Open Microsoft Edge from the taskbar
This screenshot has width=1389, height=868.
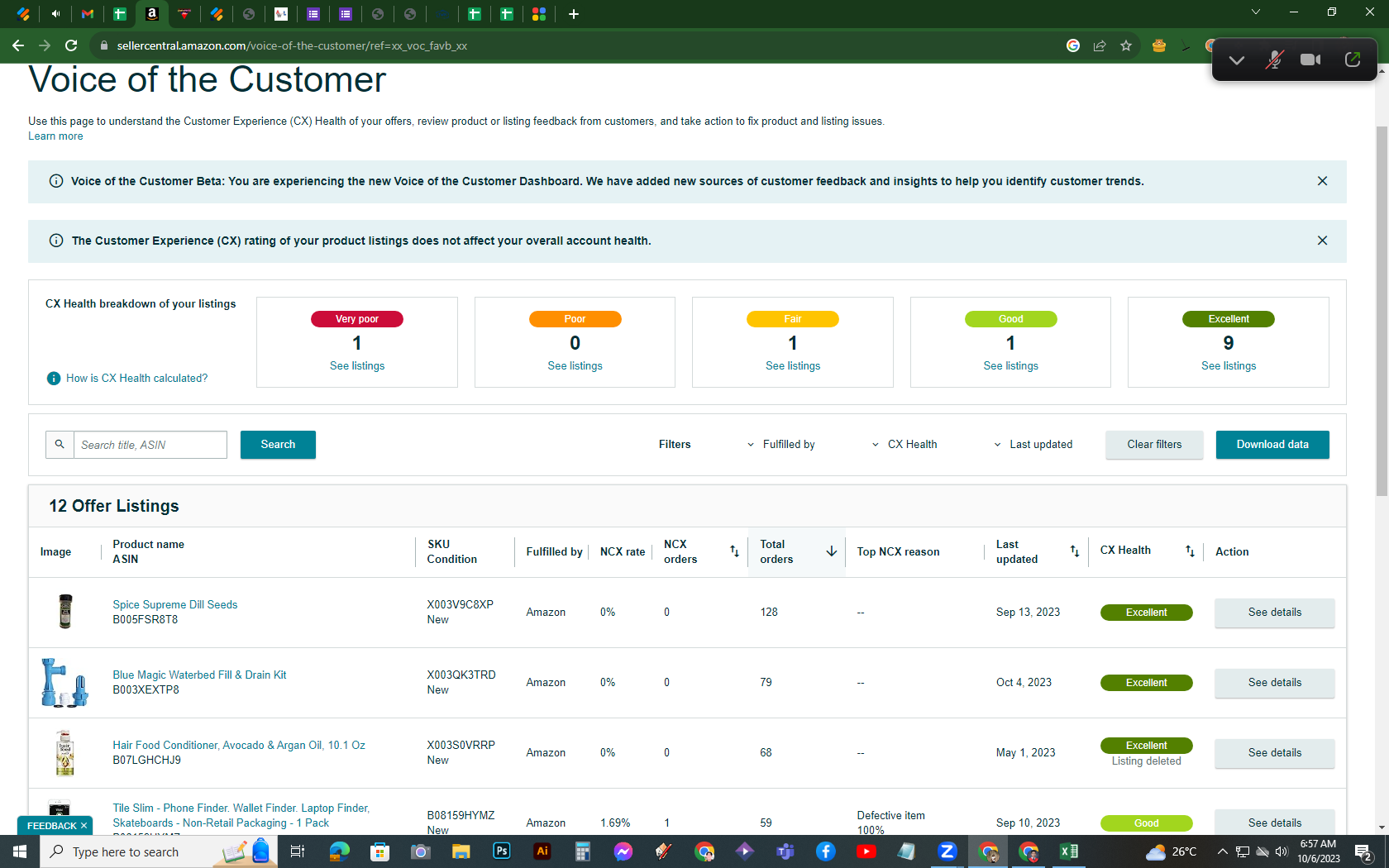click(340, 851)
